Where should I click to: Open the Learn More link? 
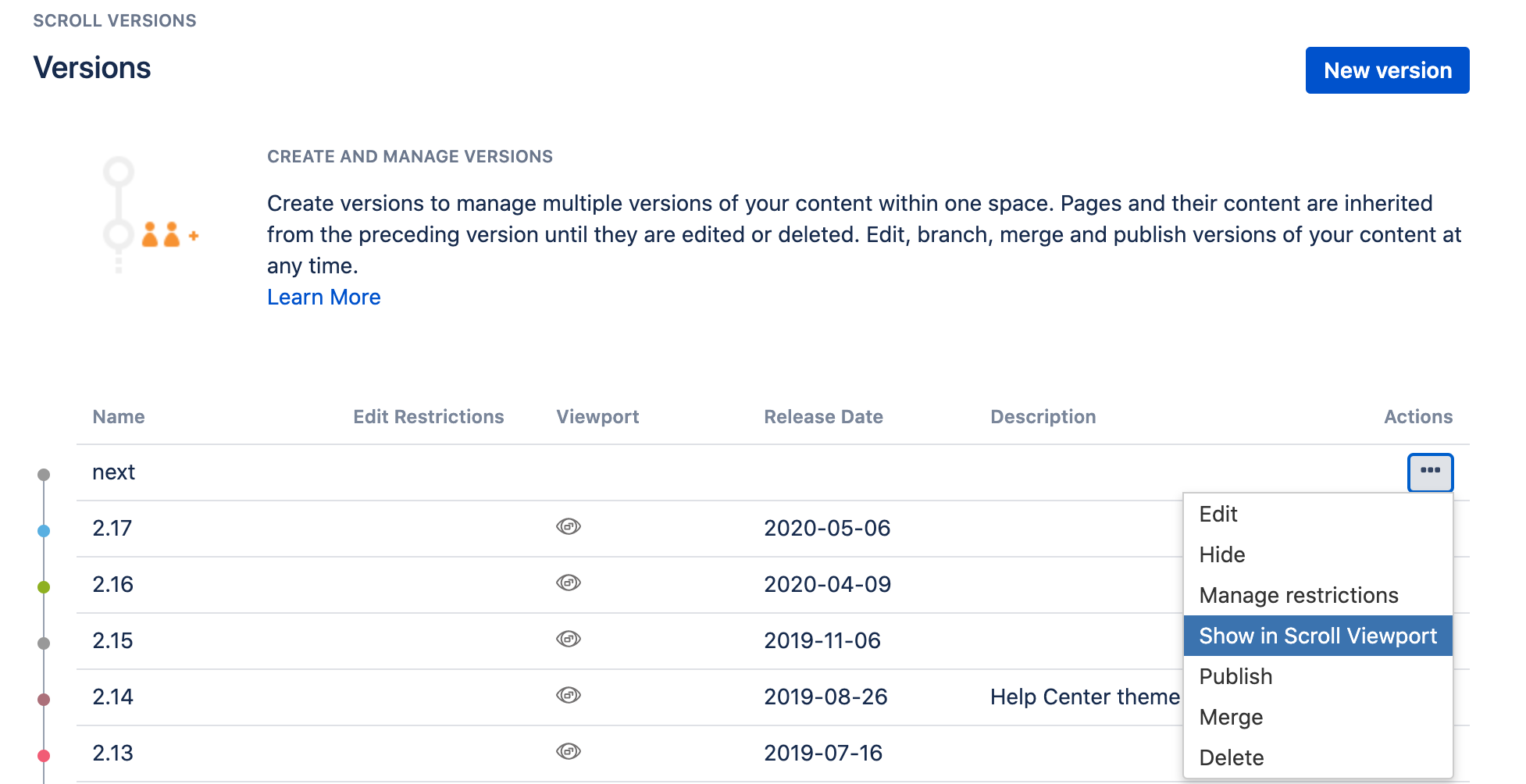[x=323, y=298]
